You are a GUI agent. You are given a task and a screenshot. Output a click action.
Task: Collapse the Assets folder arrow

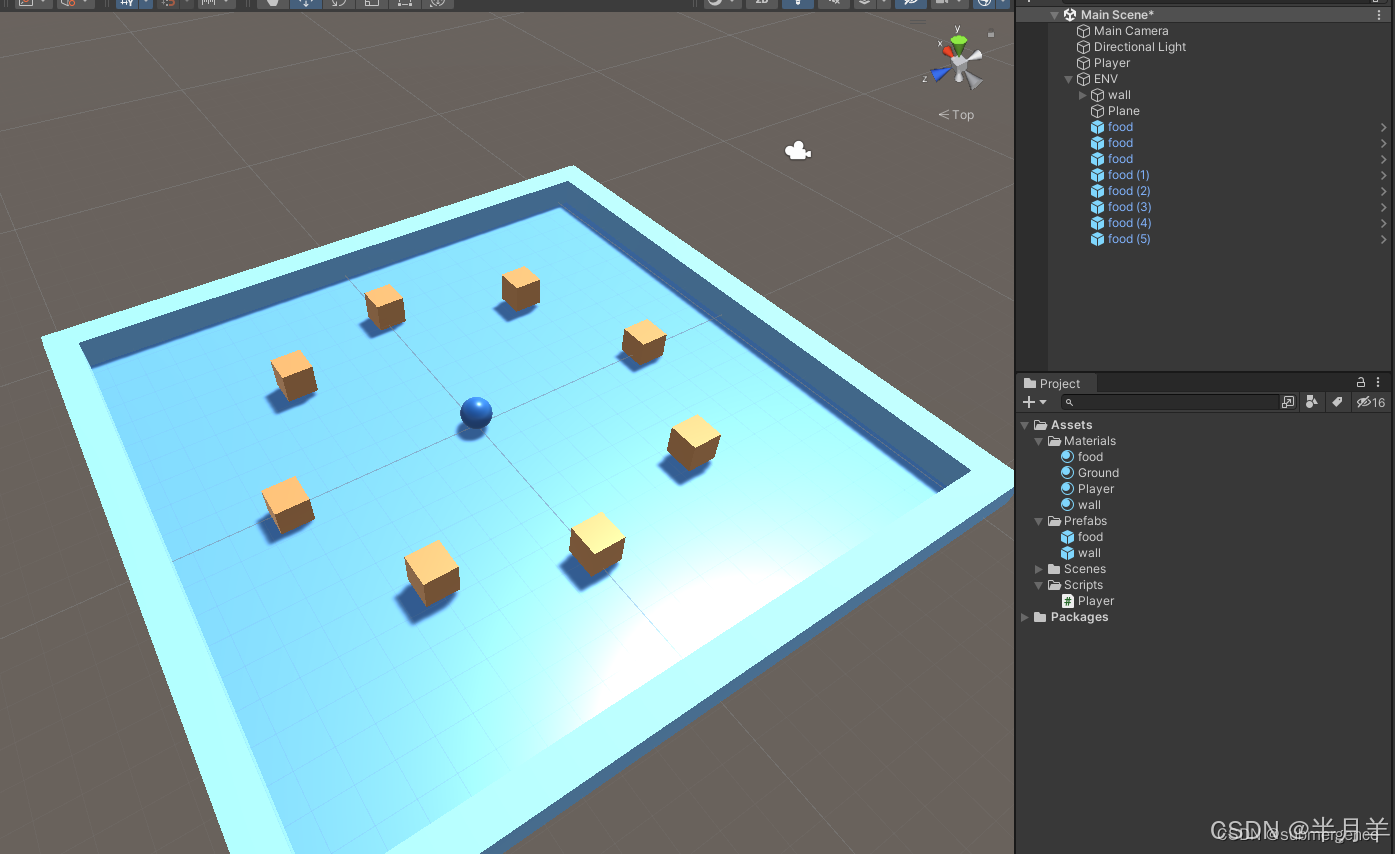pos(1025,425)
